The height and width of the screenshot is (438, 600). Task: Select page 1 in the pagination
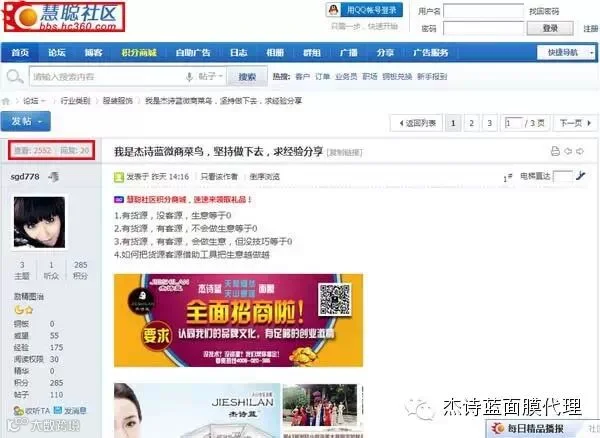[x=453, y=123]
